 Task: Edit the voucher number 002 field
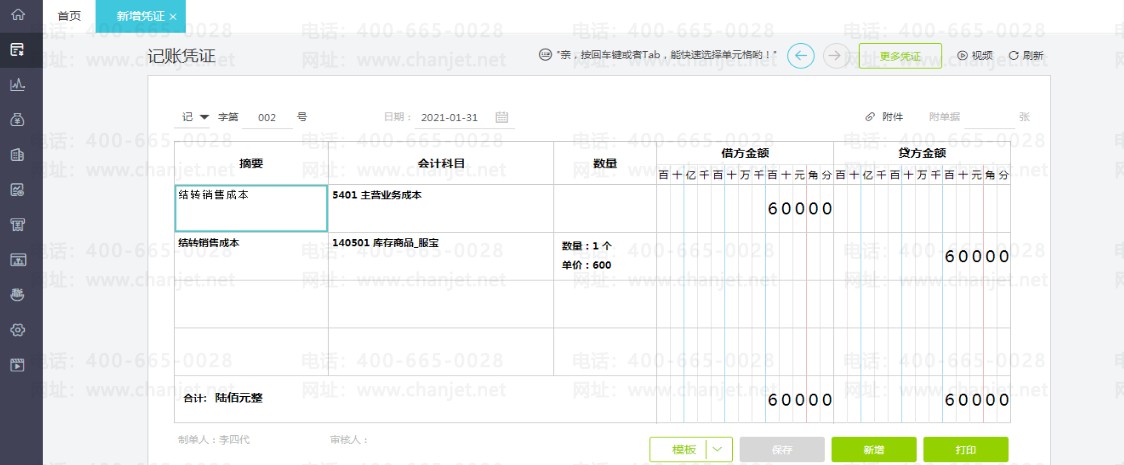[267, 118]
